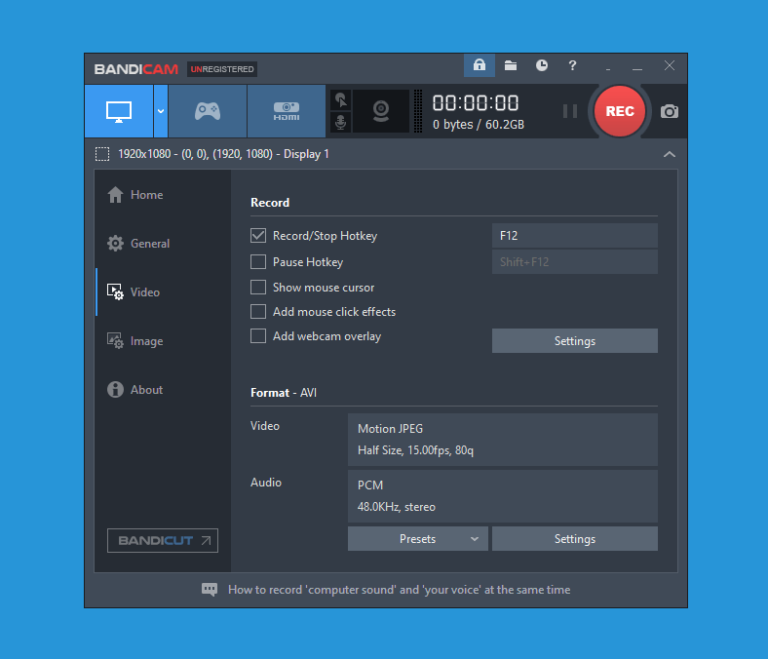Click the Record section heading
768x659 pixels.
tap(270, 202)
